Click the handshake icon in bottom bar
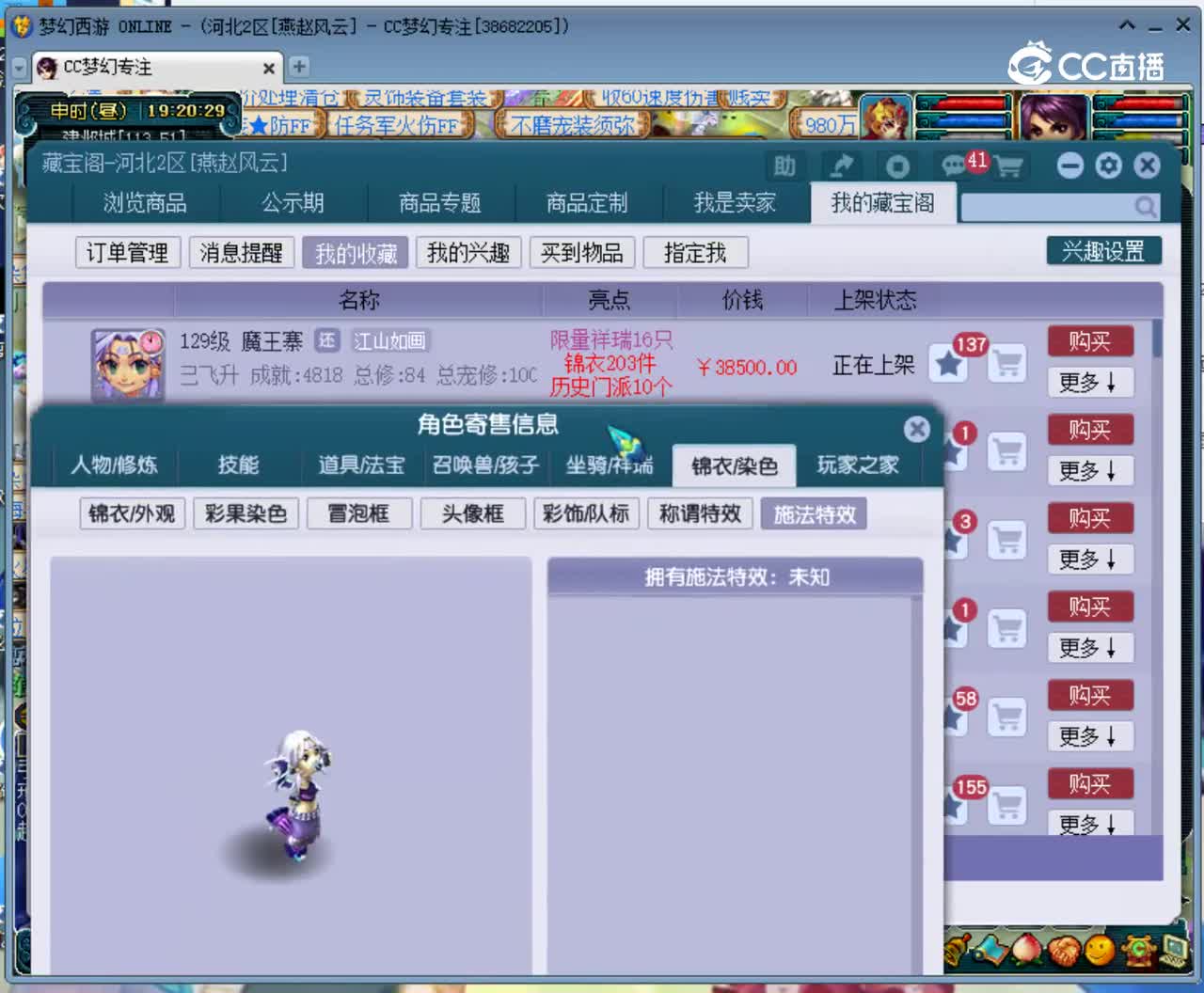Image resolution: width=1204 pixels, height=993 pixels. (x=1064, y=951)
